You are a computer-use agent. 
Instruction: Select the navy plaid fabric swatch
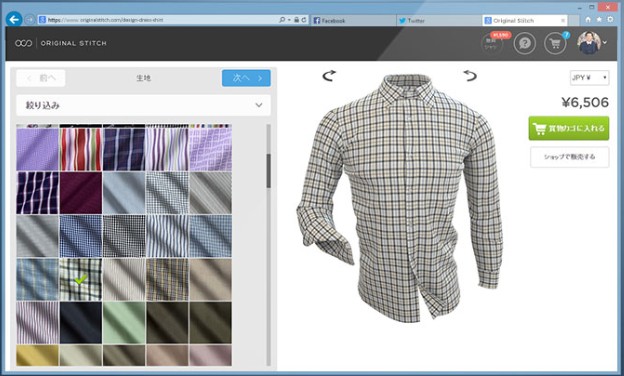click(124, 149)
